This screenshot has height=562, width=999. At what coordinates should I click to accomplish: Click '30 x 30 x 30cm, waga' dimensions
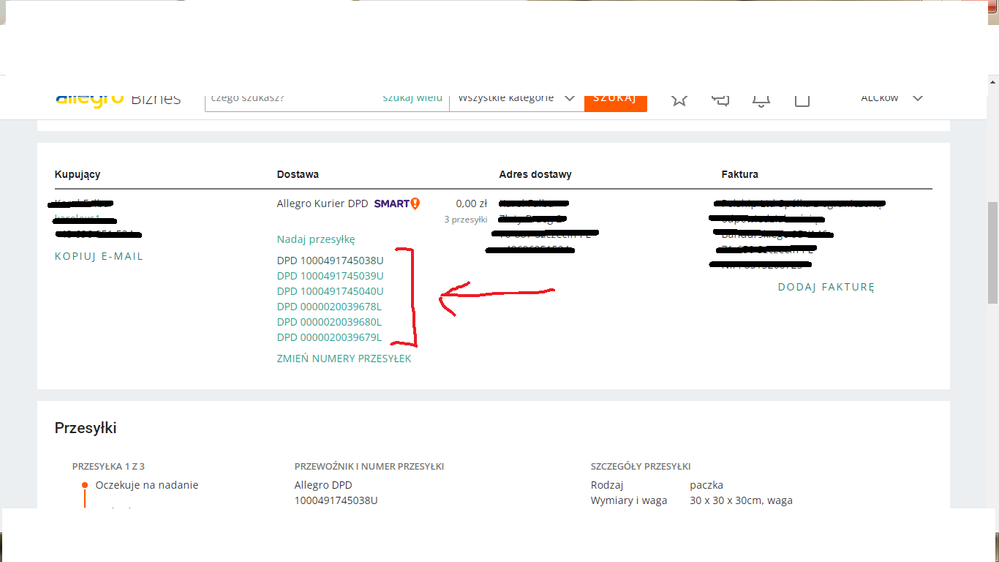(x=741, y=500)
